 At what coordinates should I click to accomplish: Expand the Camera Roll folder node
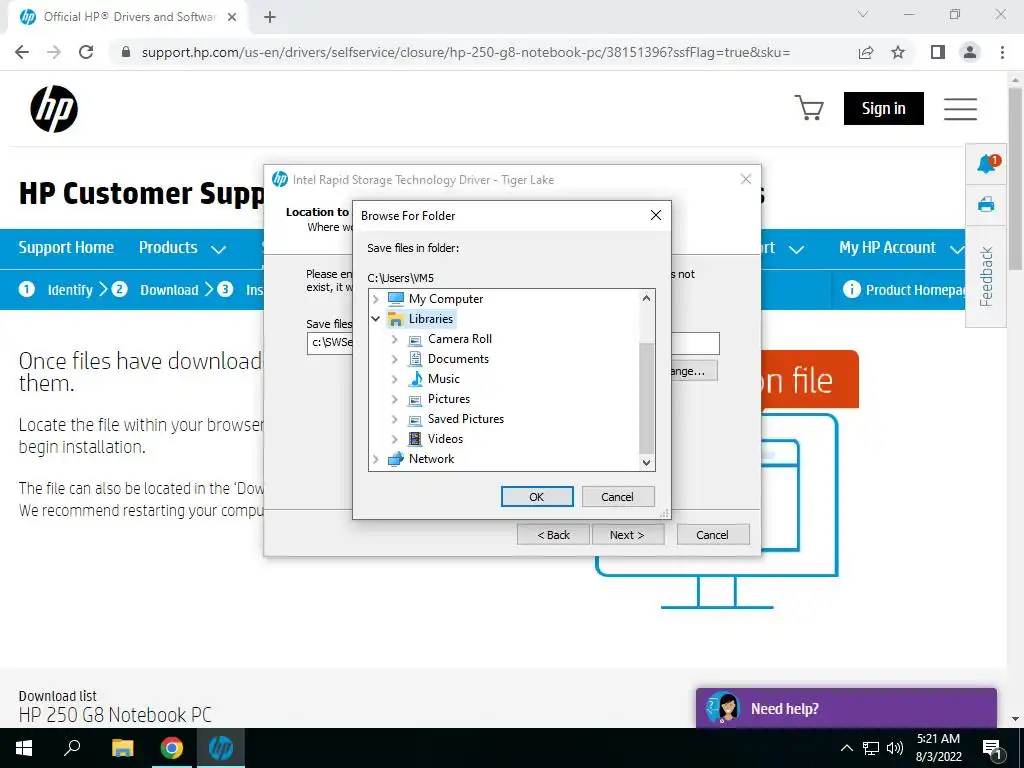pos(394,339)
